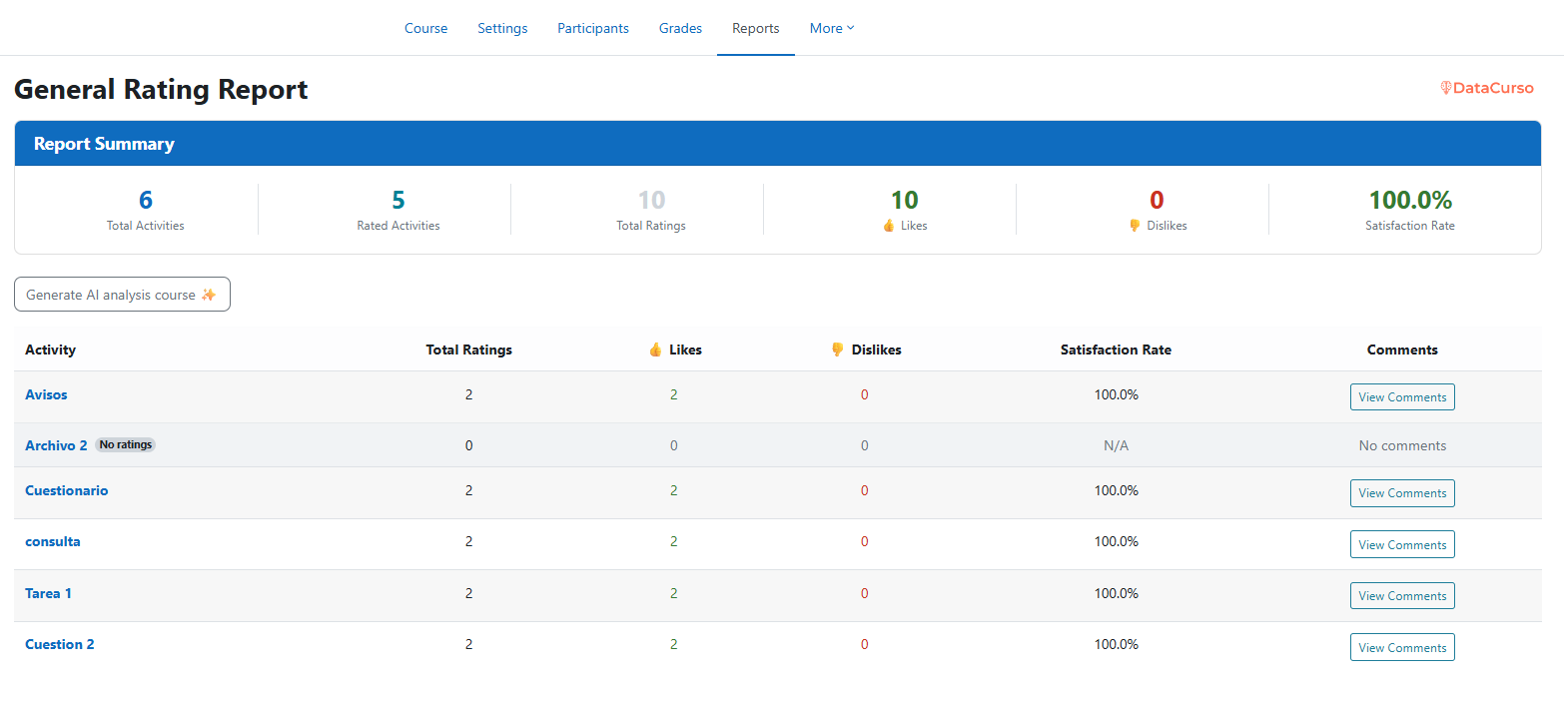The image size is (1568, 701).
Task: Open the Archivo 2 activity link
Action: (x=56, y=445)
